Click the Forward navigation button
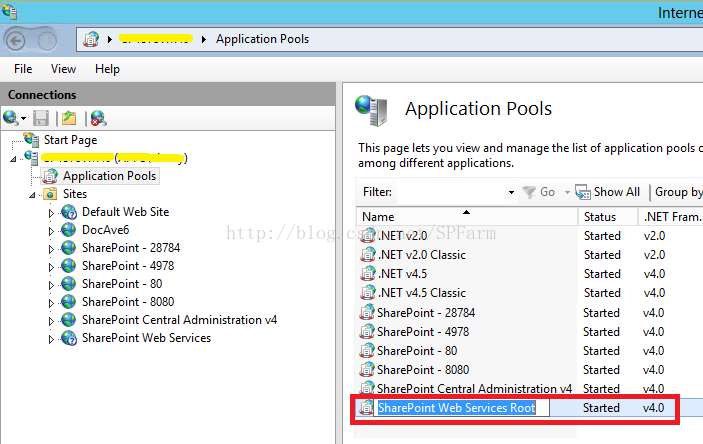703x444 pixels. pos(47,41)
